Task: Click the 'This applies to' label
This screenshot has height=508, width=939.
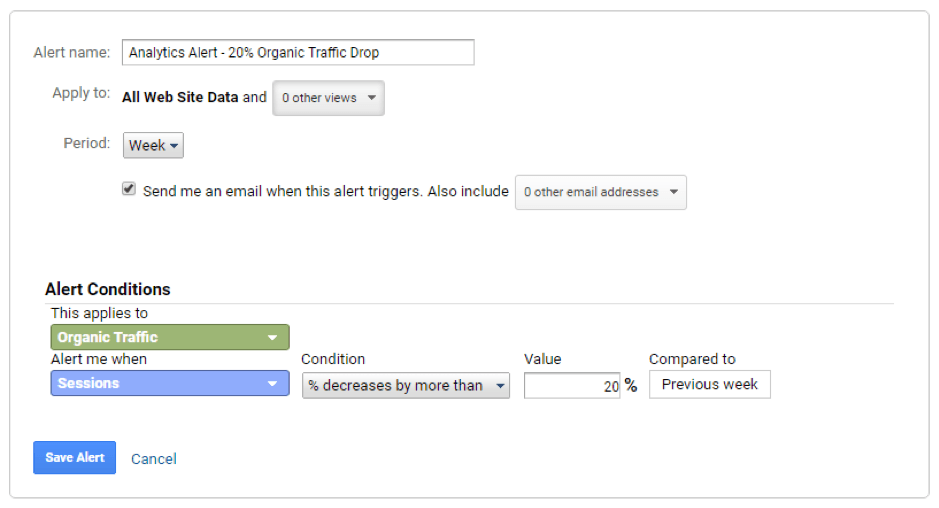Action: tap(99, 314)
